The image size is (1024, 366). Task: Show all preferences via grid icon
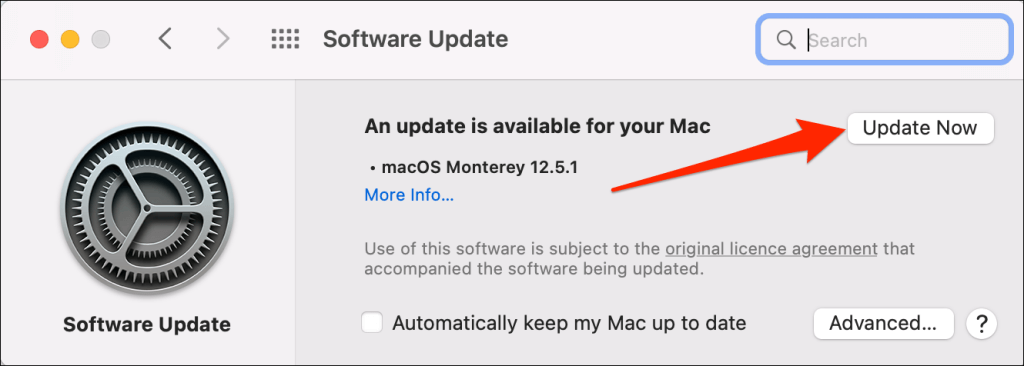pyautogui.click(x=285, y=39)
